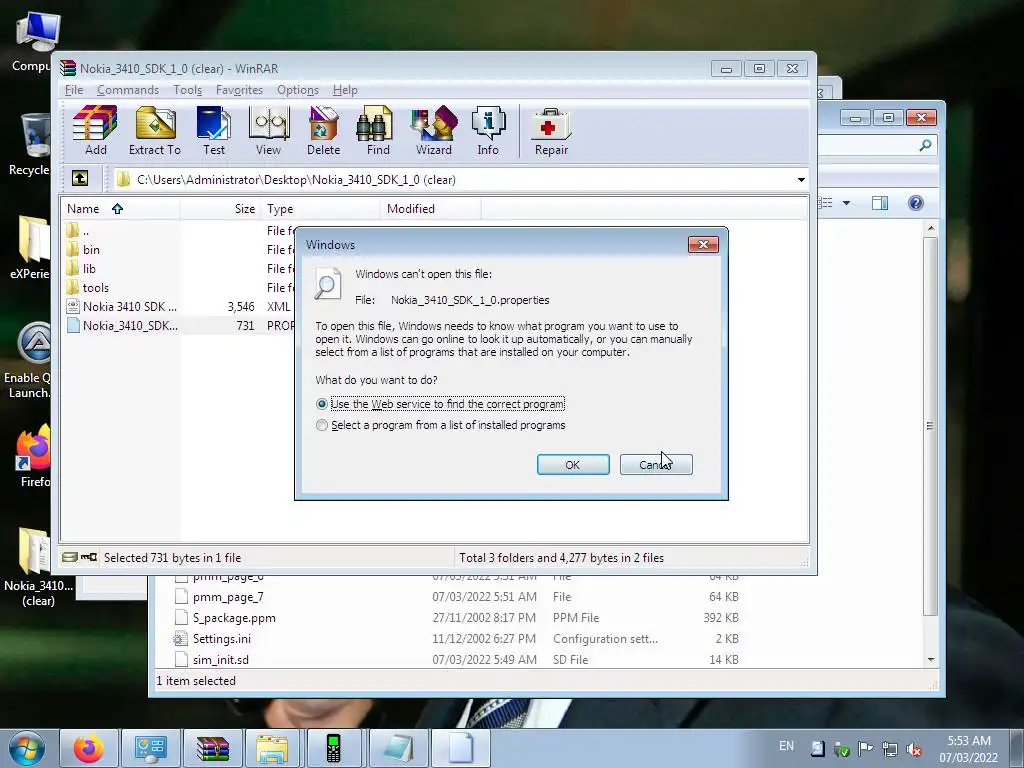Click the WinRAR taskbar icon

[212, 748]
